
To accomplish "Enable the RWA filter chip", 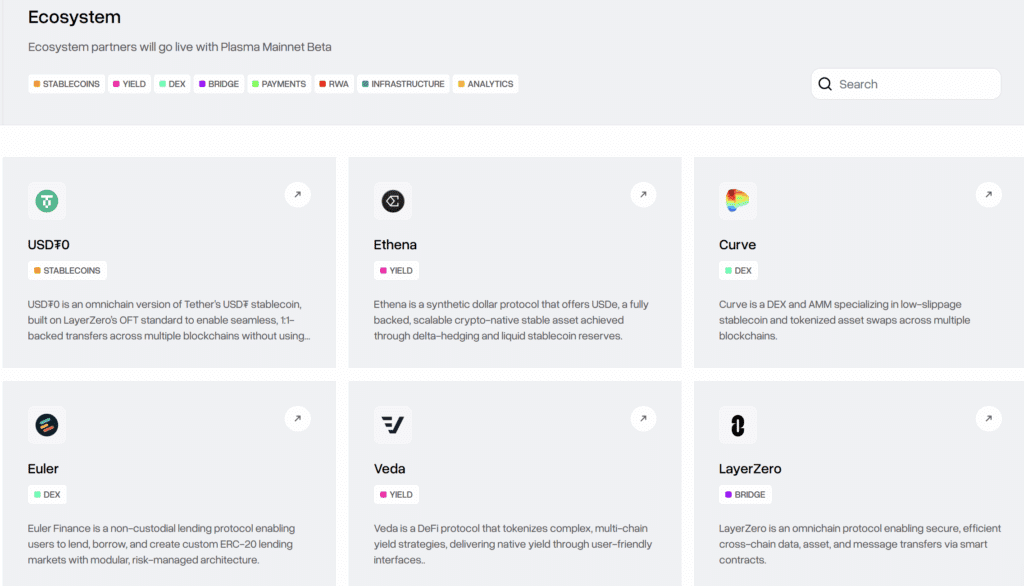I will click(334, 84).
